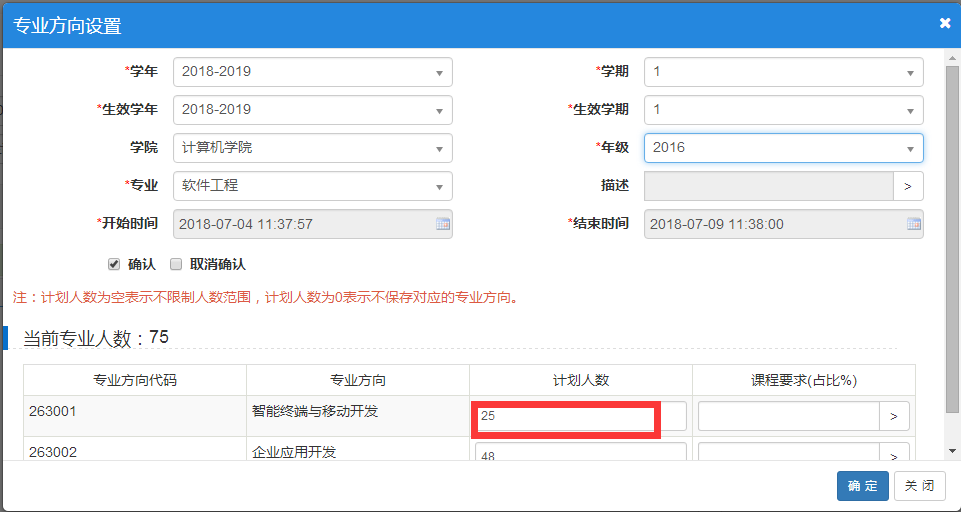Expand the 专业 dropdown showing 软件工程
The image size is (961, 512).
[312, 186]
